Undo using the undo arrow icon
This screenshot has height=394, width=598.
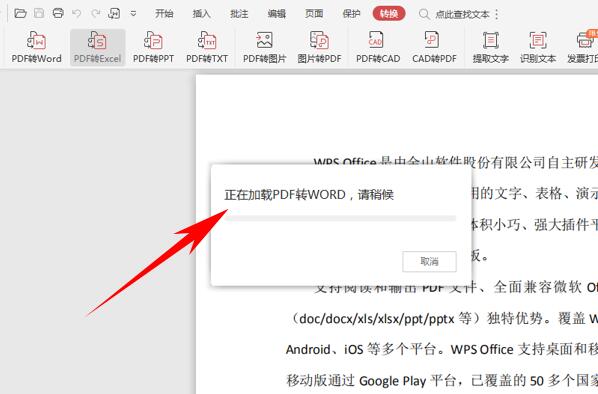[x=77, y=14]
